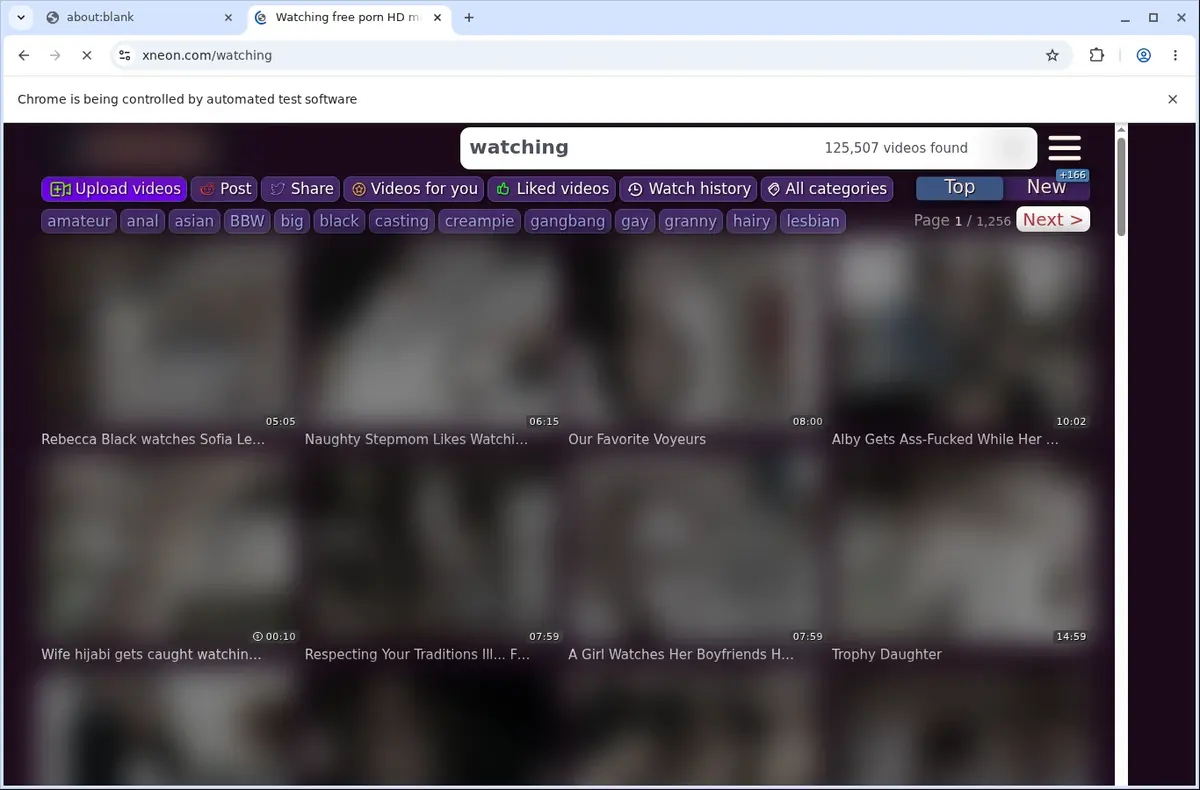Viewport: 1200px width, 790px height.
Task: Click the 'Page 1 / 1,256' indicator
Action: 962,220
